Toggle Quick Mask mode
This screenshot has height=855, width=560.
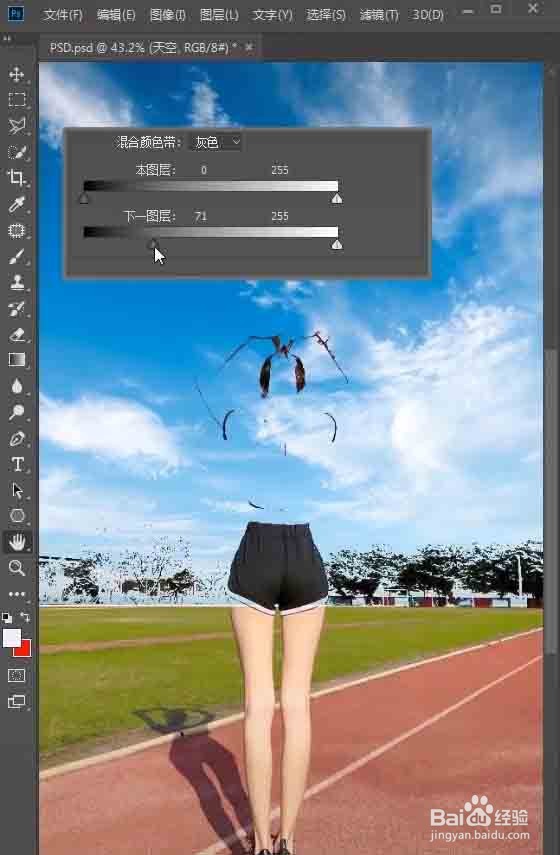click(x=16, y=676)
